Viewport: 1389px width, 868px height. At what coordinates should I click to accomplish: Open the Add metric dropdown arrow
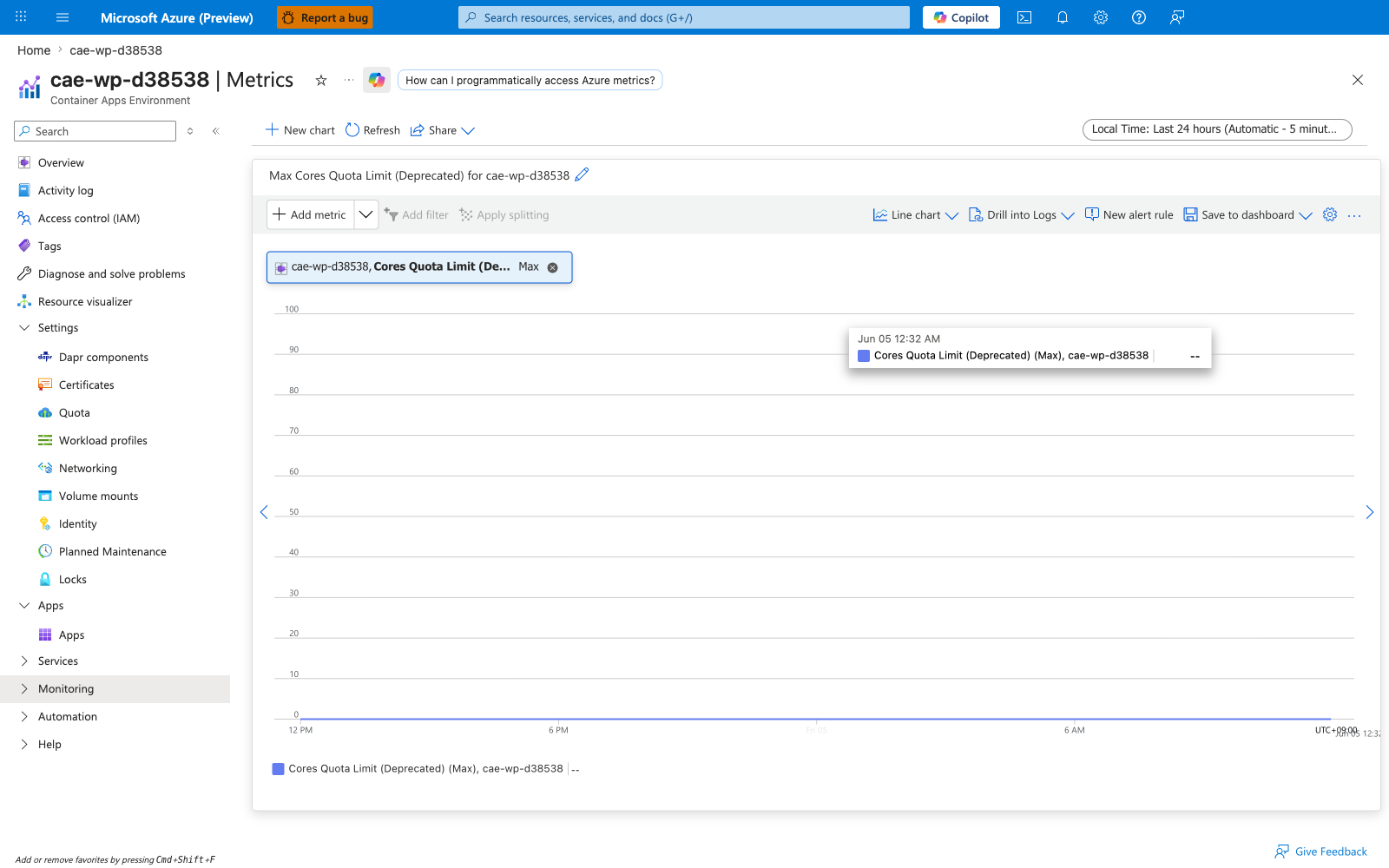coord(366,214)
